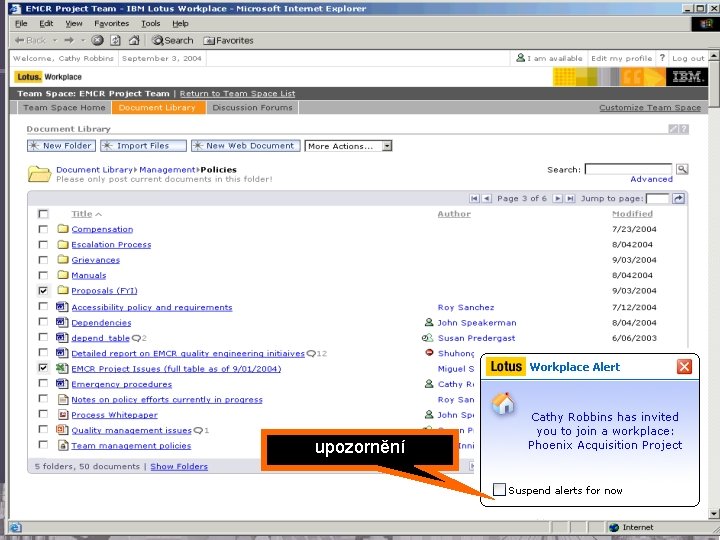Click the Compensation folder icon
The width and height of the screenshot is (720, 540).
(x=63, y=229)
